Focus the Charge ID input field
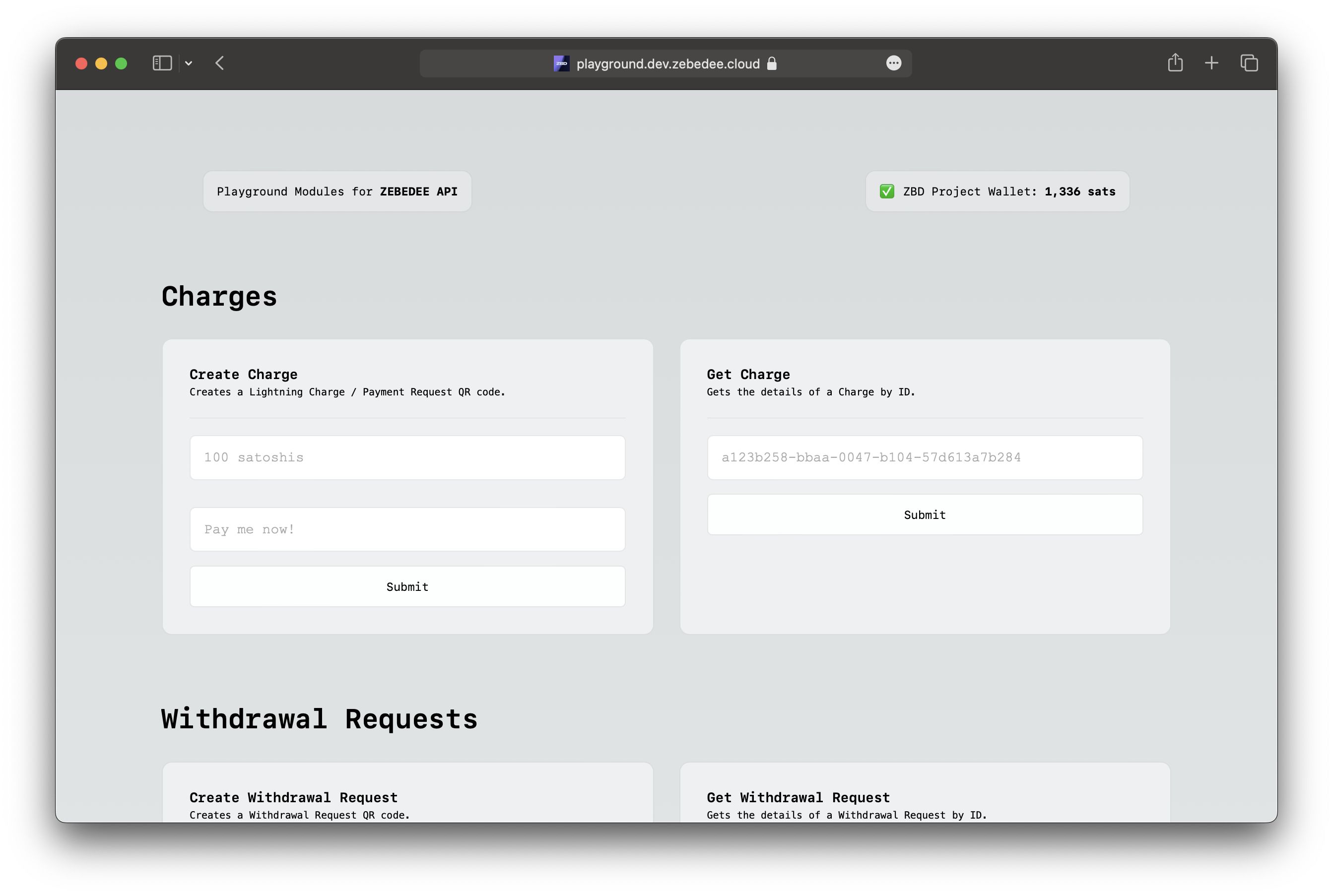 (924, 457)
